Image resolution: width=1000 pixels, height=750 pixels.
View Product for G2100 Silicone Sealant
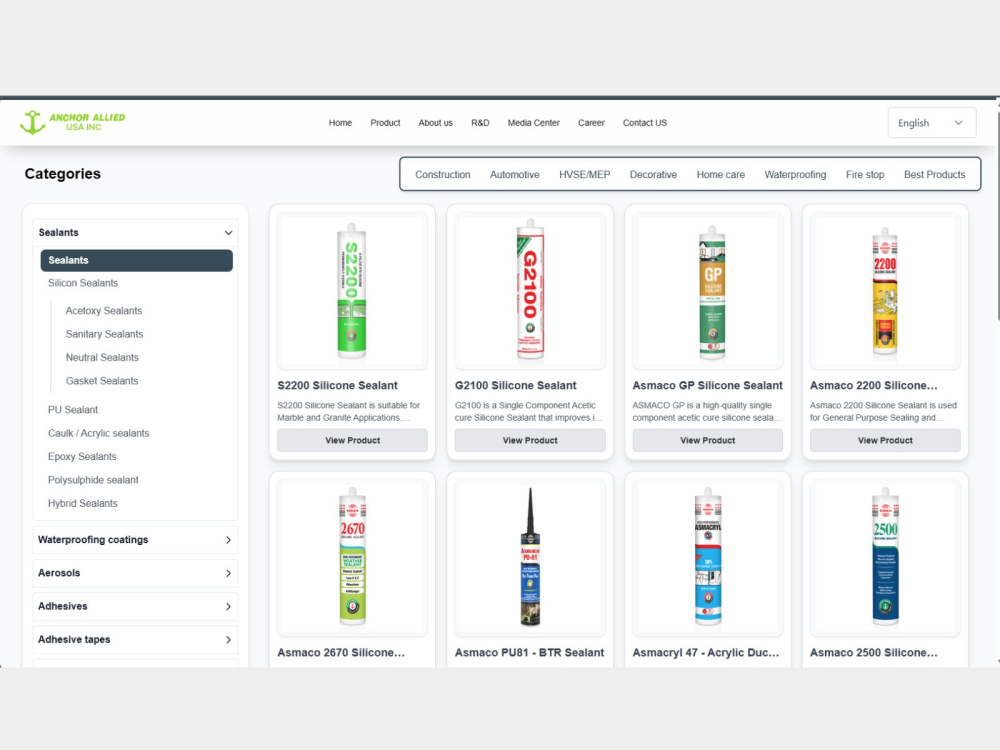tap(530, 441)
